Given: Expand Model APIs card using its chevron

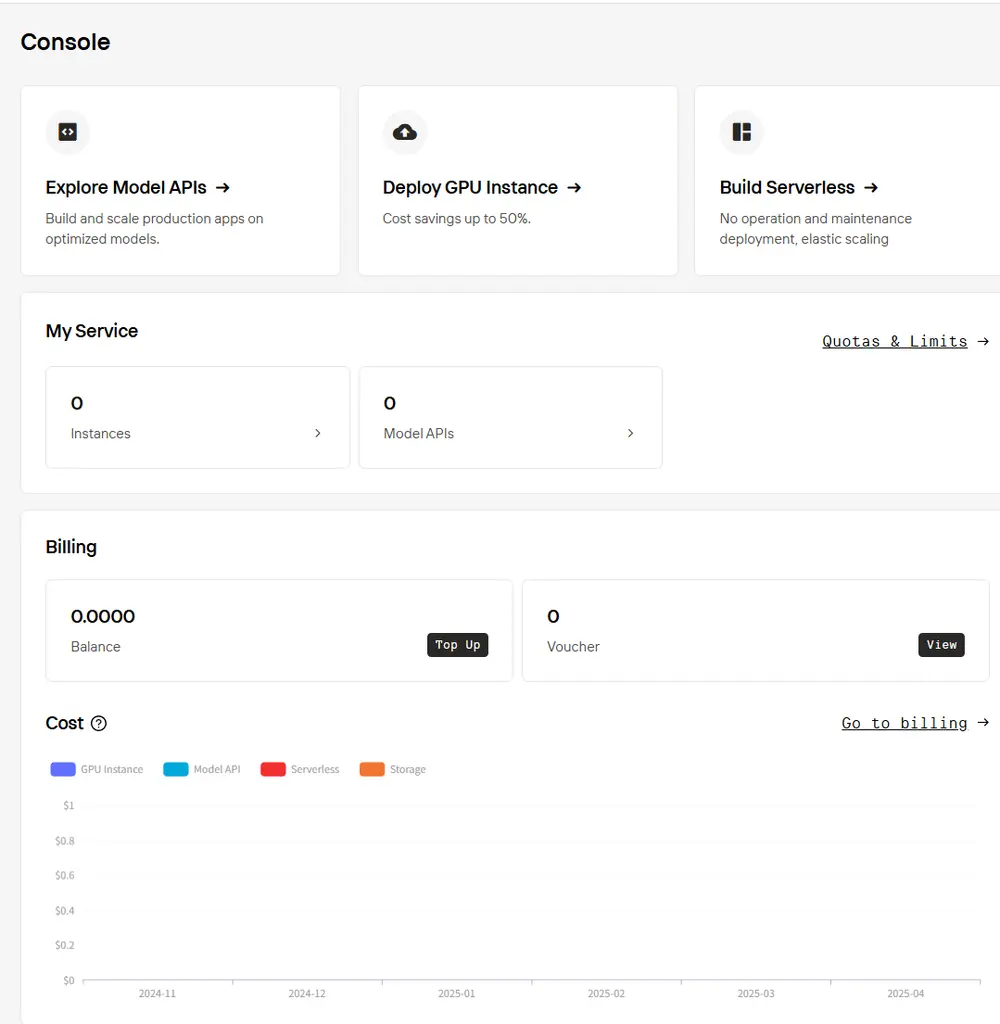Looking at the screenshot, I should click(630, 434).
